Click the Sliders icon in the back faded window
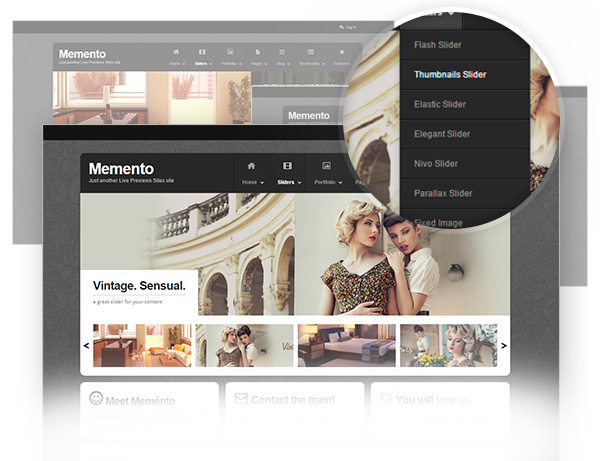This screenshot has height=461, width=600. tap(202, 52)
